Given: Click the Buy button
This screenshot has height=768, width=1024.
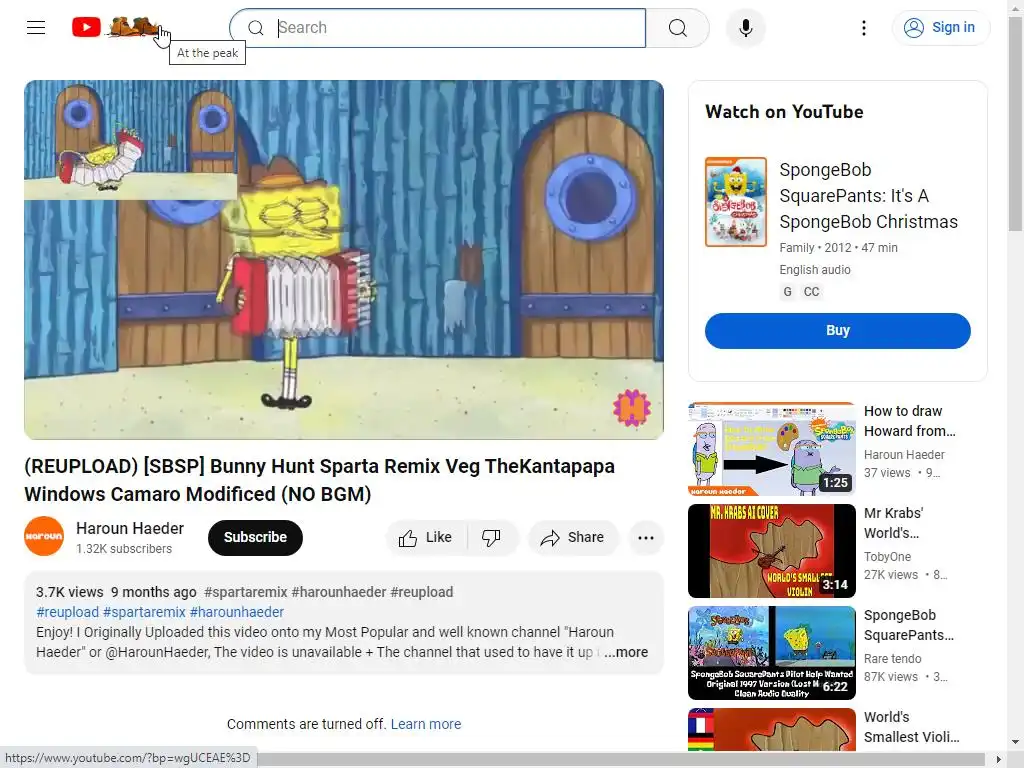Looking at the screenshot, I should coord(837,330).
